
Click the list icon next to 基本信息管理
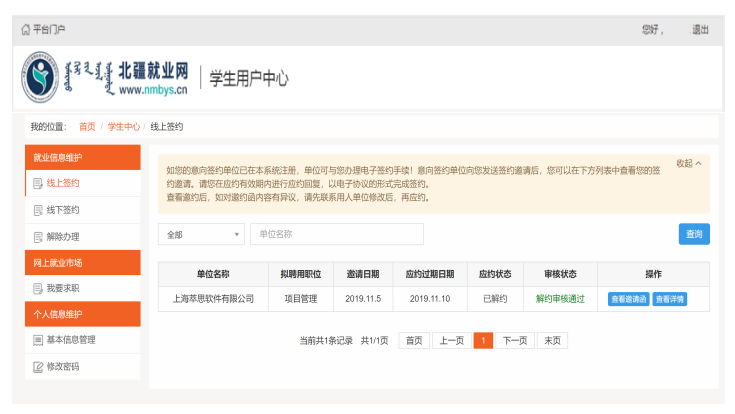[38, 340]
